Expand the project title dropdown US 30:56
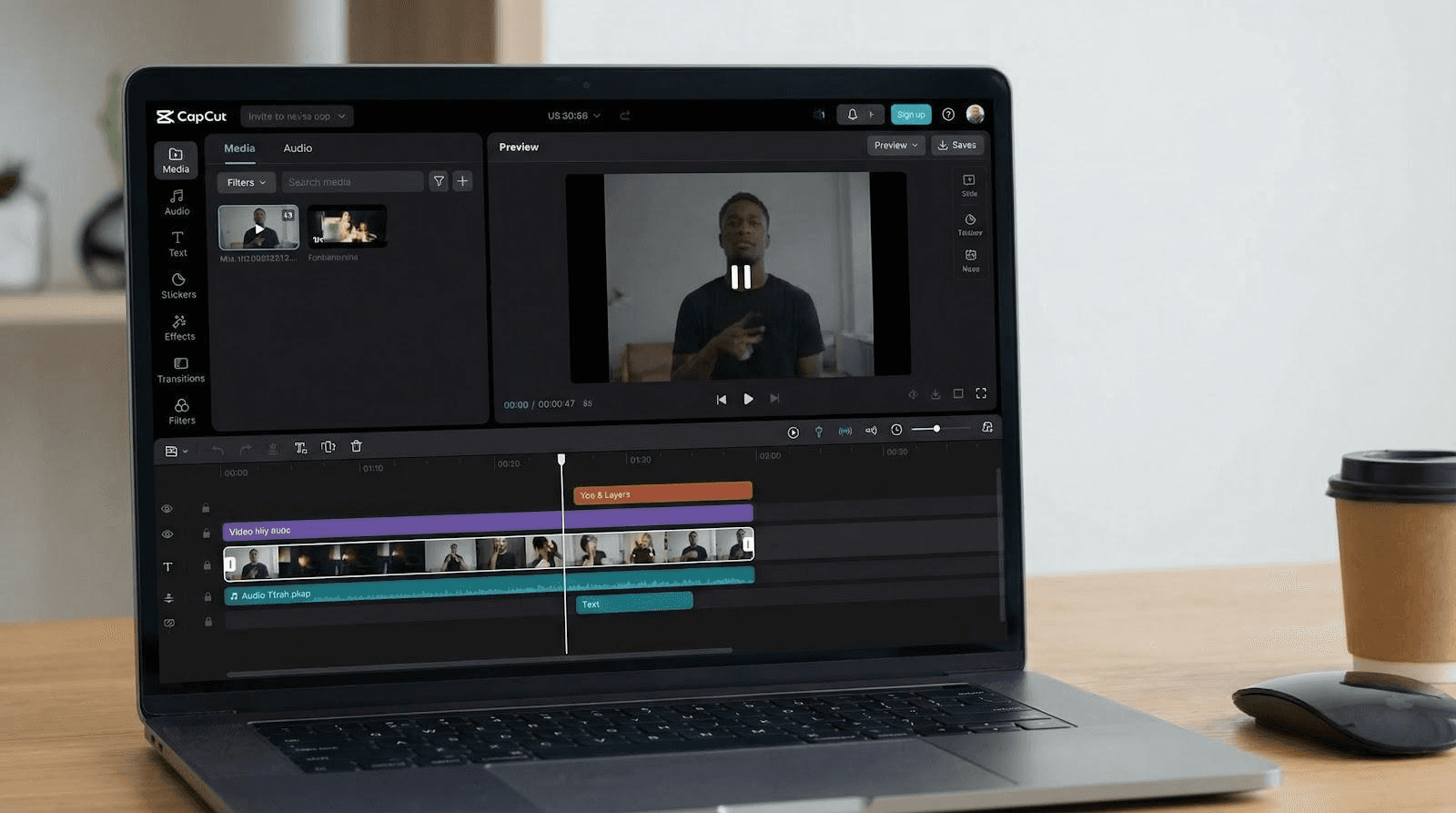This screenshot has width=1456, height=813. click(574, 116)
